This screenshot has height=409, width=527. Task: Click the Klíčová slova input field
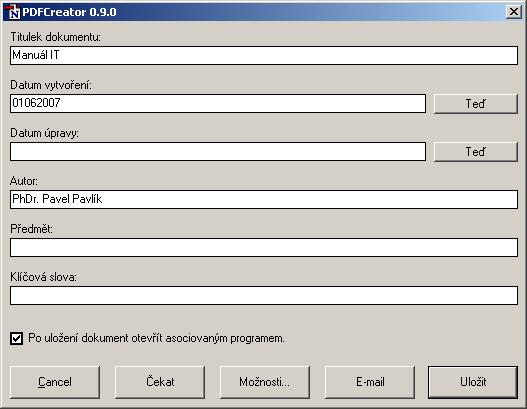[264, 296]
